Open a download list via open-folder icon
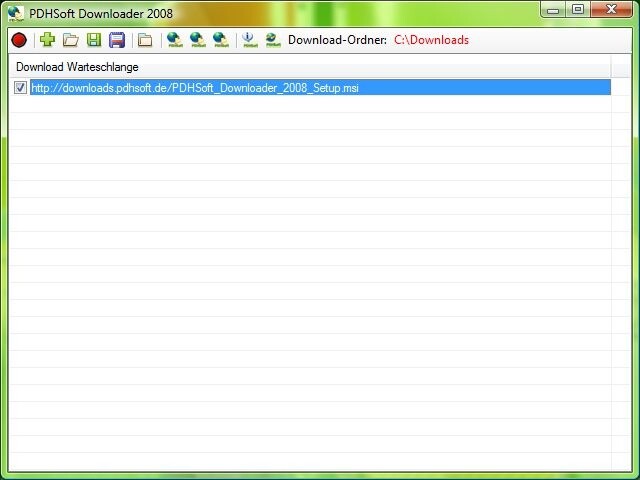Viewport: 640px width, 480px height. pyautogui.click(x=71, y=40)
